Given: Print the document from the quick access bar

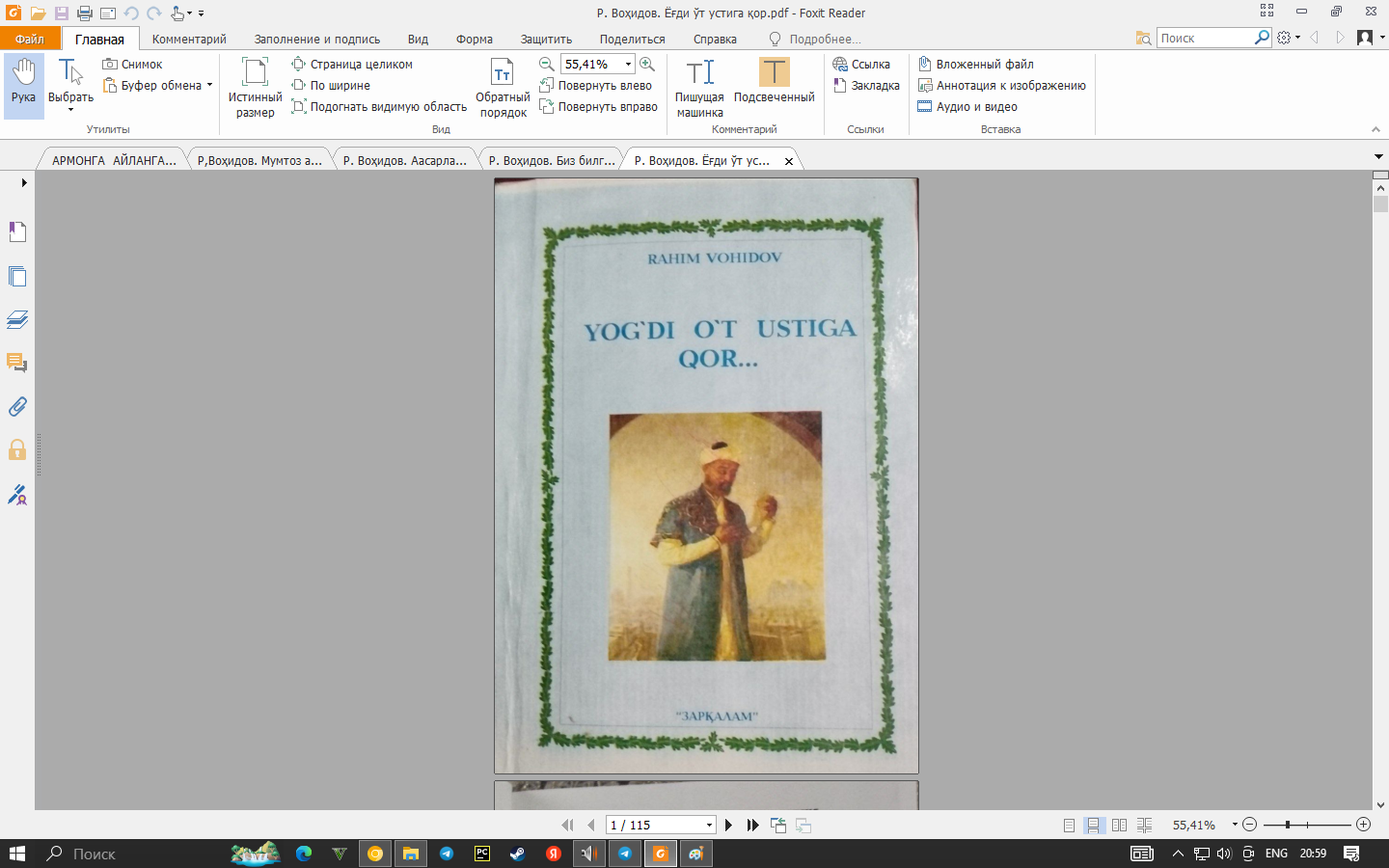Looking at the screenshot, I should [x=85, y=14].
